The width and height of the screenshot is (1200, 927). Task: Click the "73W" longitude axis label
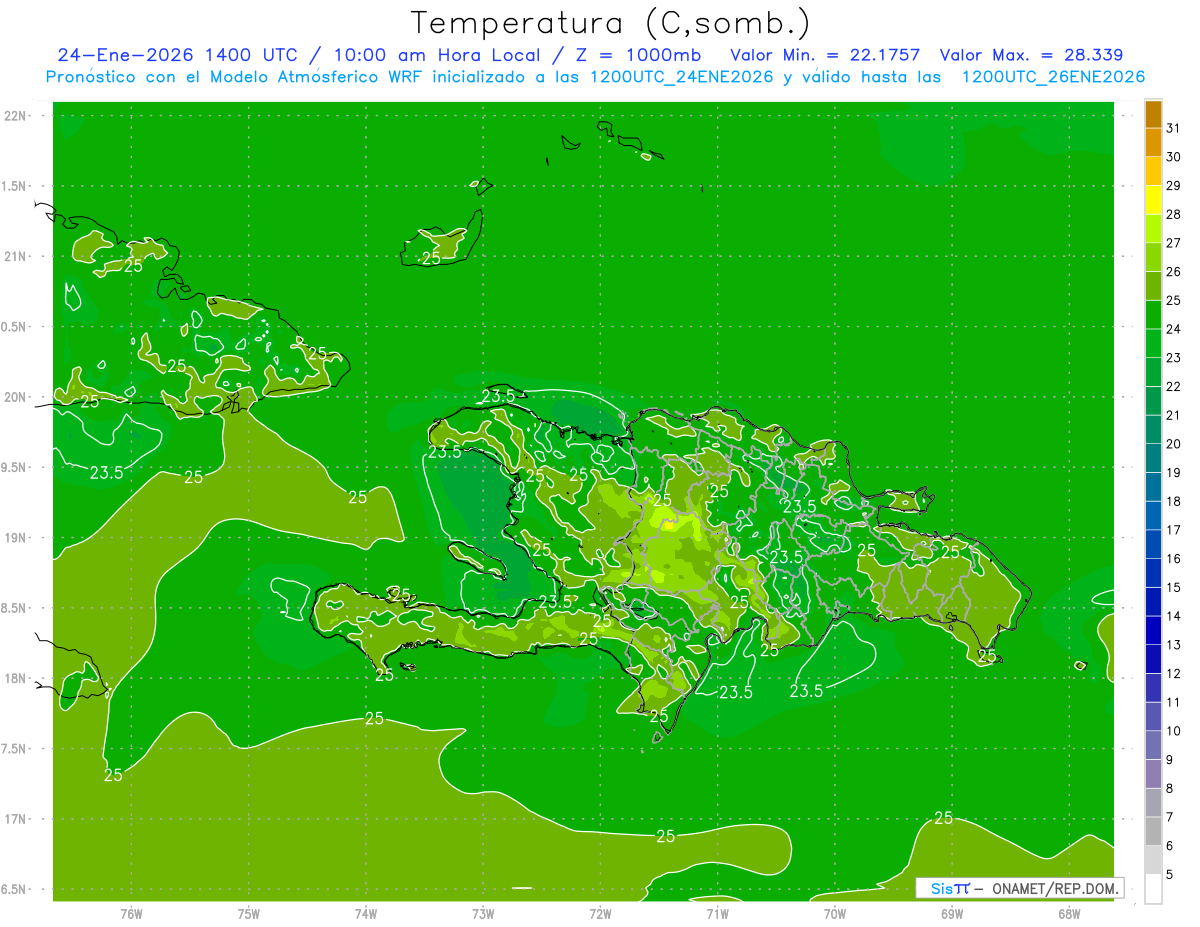(483, 914)
